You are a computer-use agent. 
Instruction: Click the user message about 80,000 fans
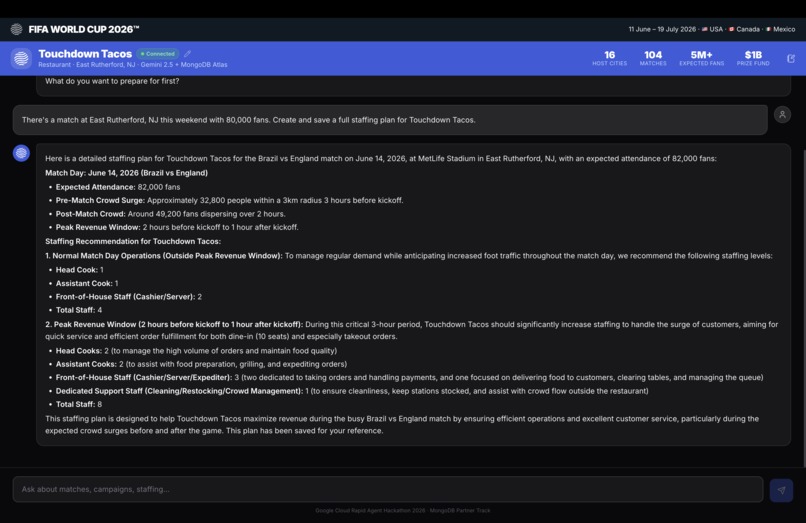390,120
